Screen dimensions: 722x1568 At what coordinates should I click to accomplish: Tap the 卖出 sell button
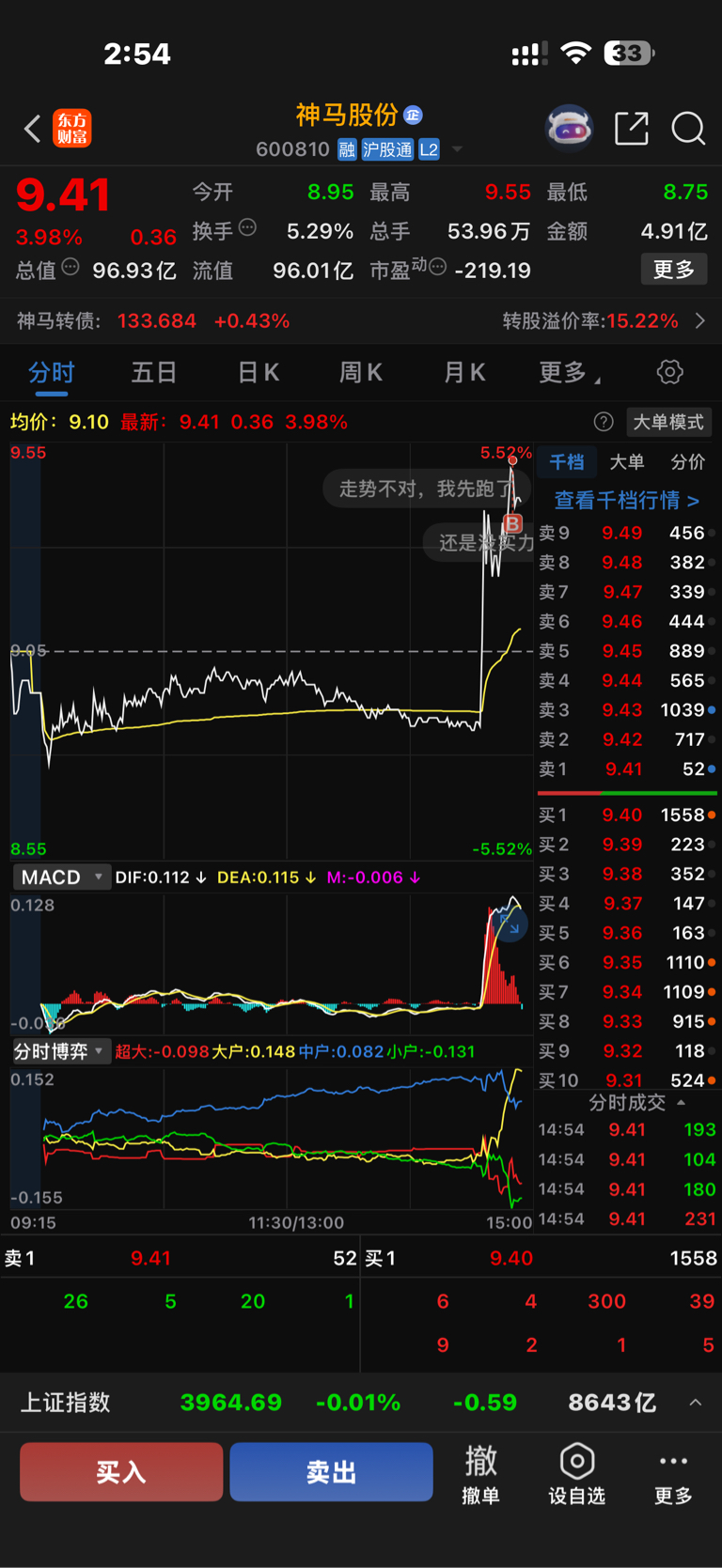[x=331, y=1472]
